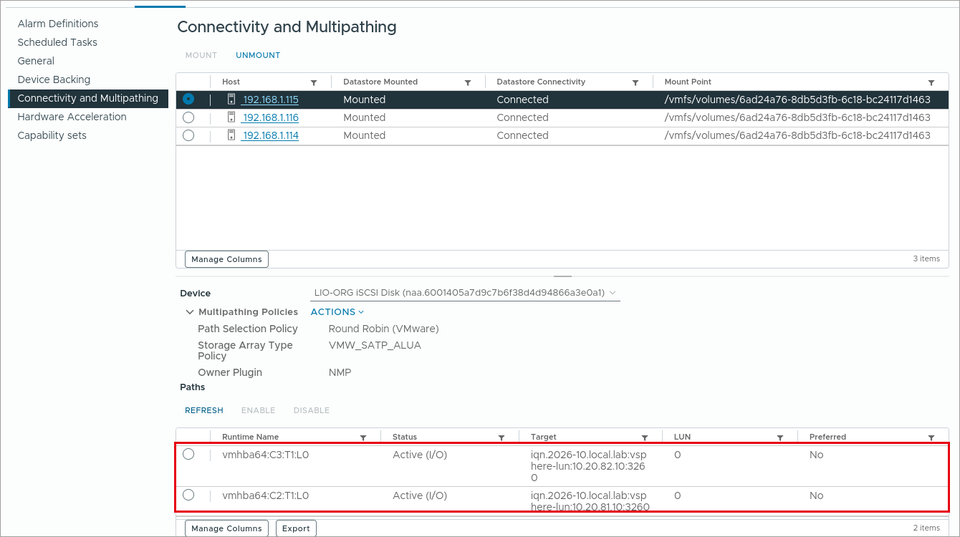Open filter for Host column
The height and width of the screenshot is (537, 960).
click(313, 82)
